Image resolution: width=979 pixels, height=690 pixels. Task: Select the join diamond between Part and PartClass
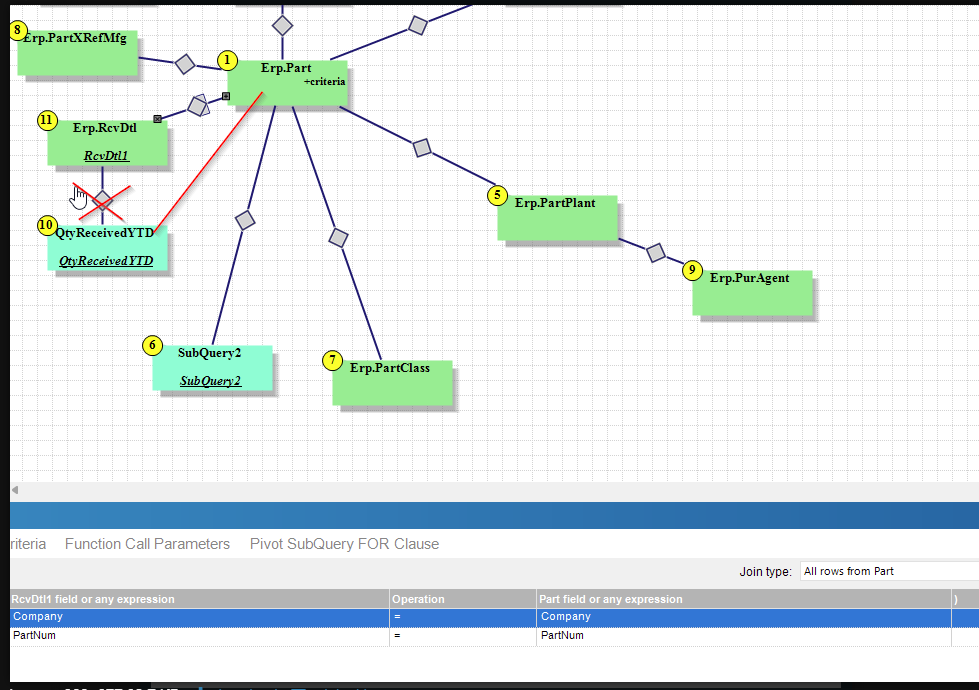tap(338, 238)
